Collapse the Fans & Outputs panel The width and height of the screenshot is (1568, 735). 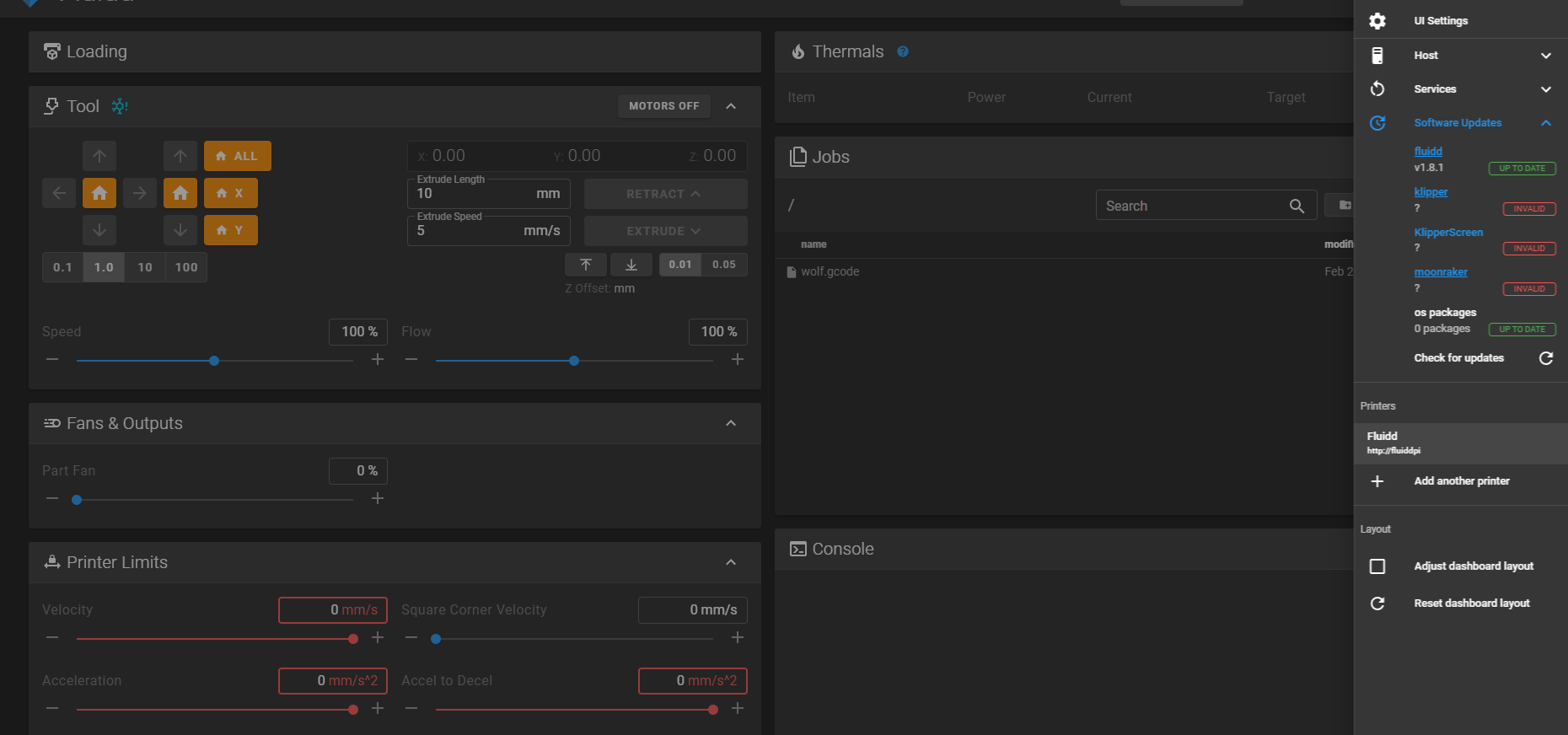click(x=731, y=423)
